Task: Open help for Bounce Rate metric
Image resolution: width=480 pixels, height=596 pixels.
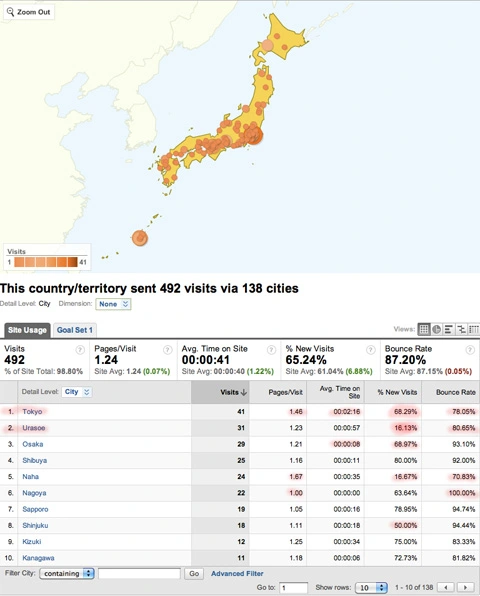Action: (470, 350)
